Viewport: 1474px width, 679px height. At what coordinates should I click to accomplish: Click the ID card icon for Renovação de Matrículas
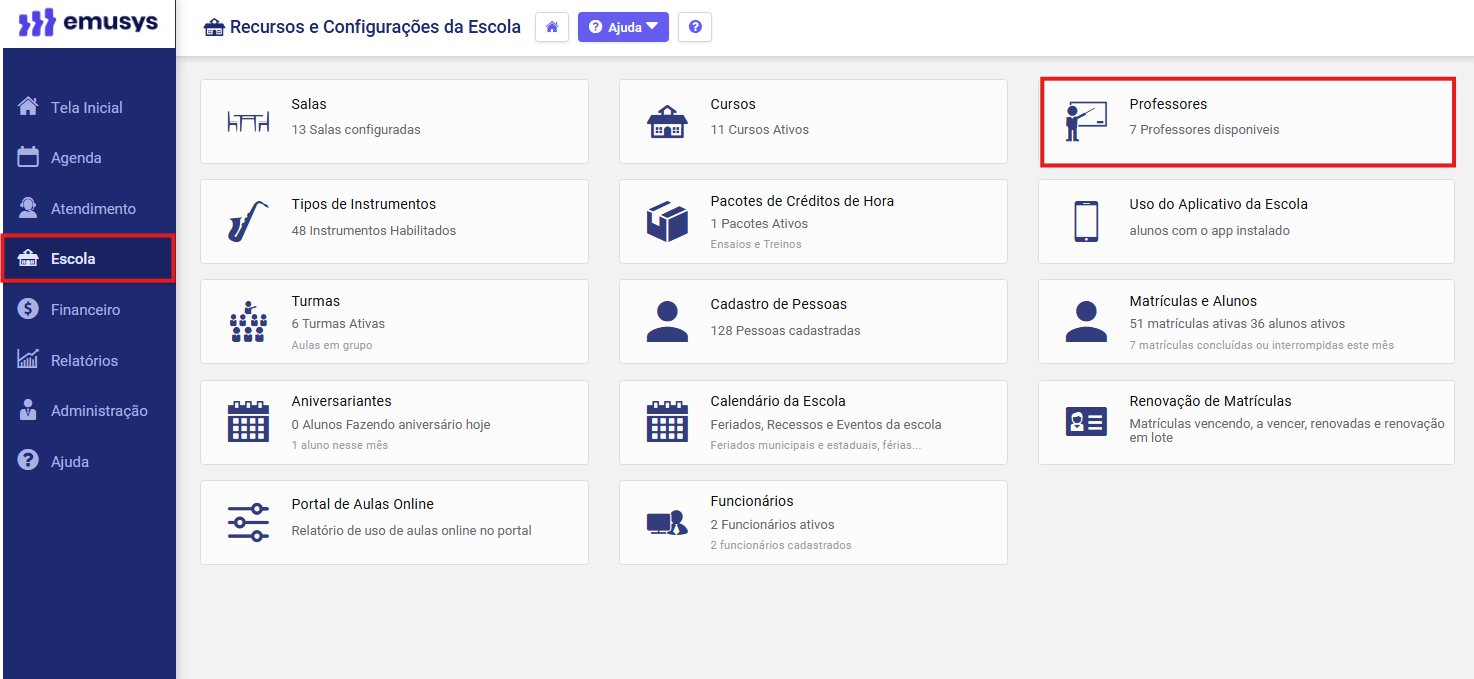point(1085,422)
